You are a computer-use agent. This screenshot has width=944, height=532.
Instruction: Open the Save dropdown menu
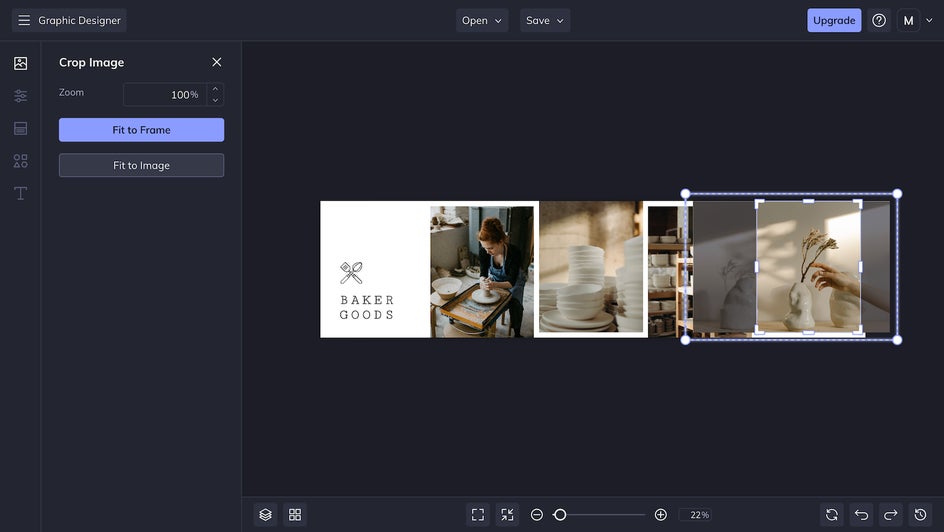pyautogui.click(x=545, y=20)
